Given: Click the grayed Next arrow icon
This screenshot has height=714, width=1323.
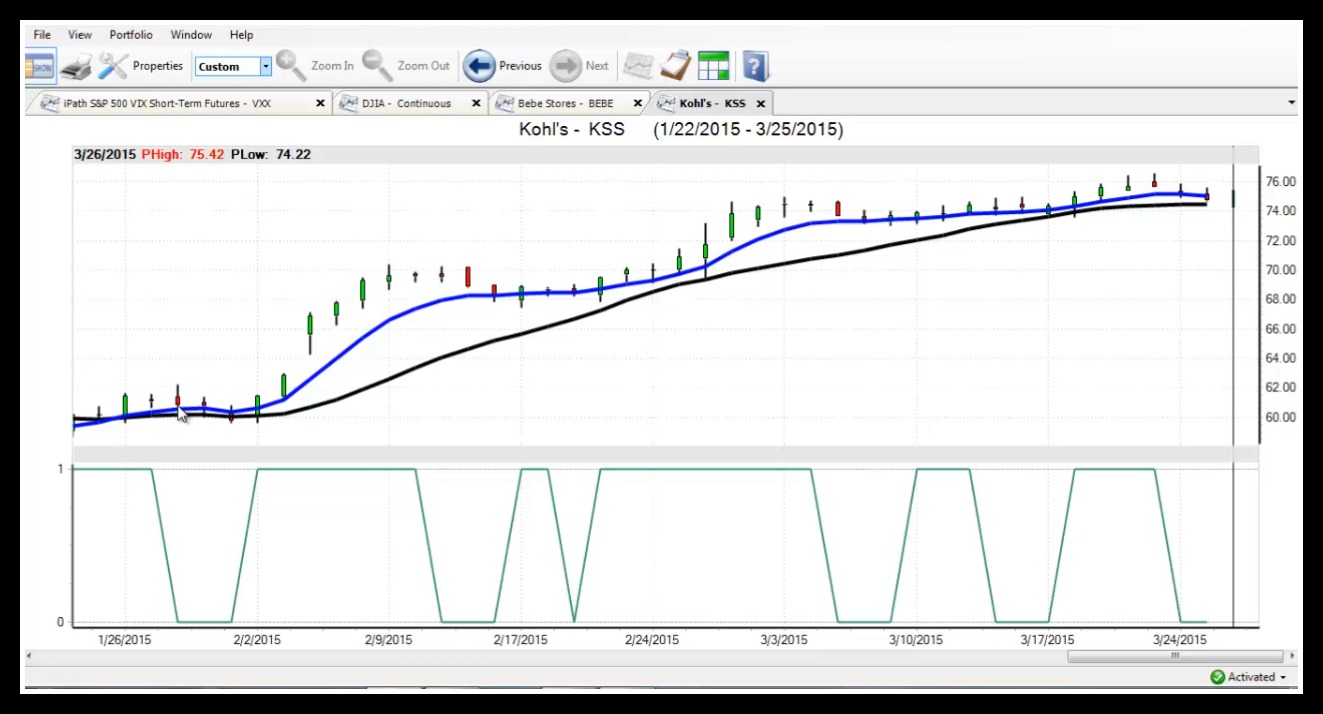Looking at the screenshot, I should pos(566,66).
